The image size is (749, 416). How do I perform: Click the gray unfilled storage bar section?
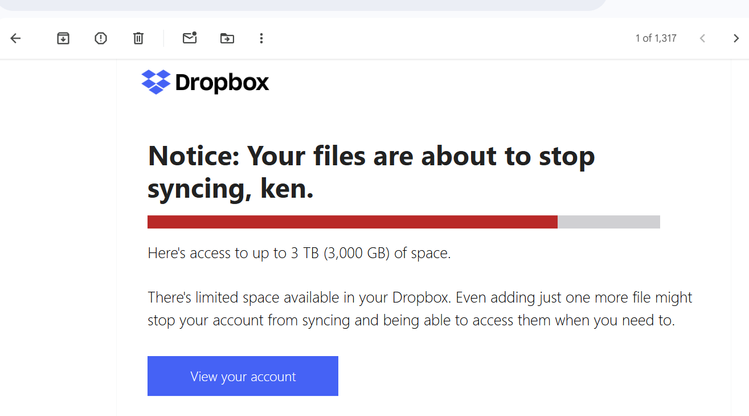tap(608, 222)
